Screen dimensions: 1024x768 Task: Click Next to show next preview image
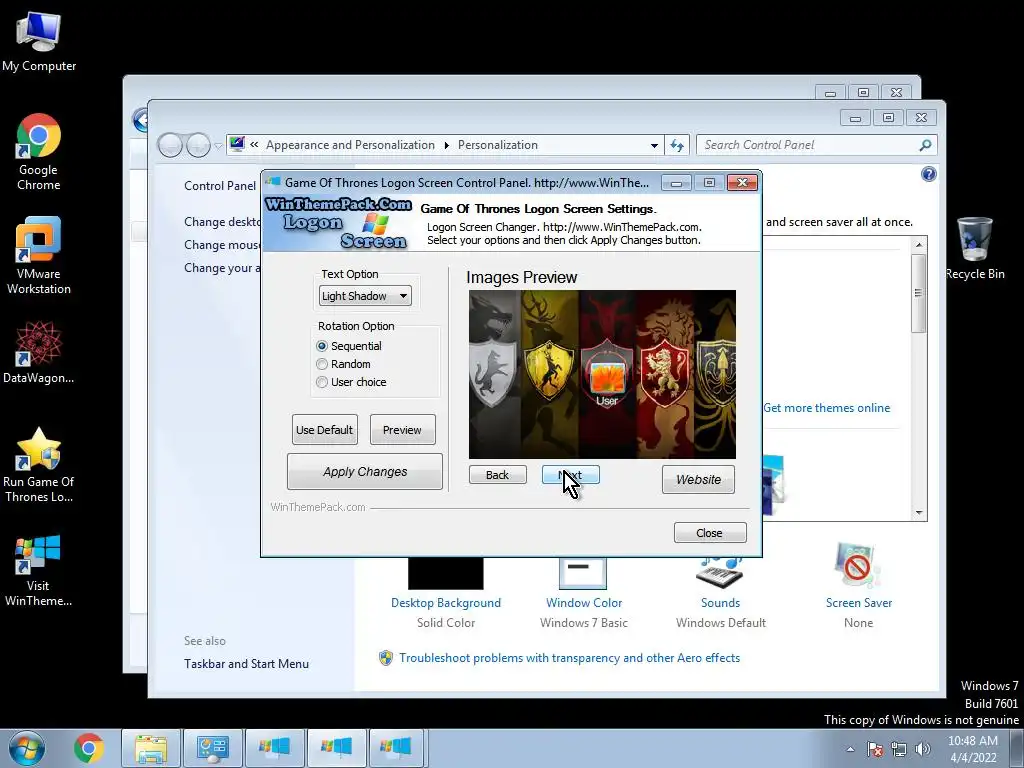point(570,475)
